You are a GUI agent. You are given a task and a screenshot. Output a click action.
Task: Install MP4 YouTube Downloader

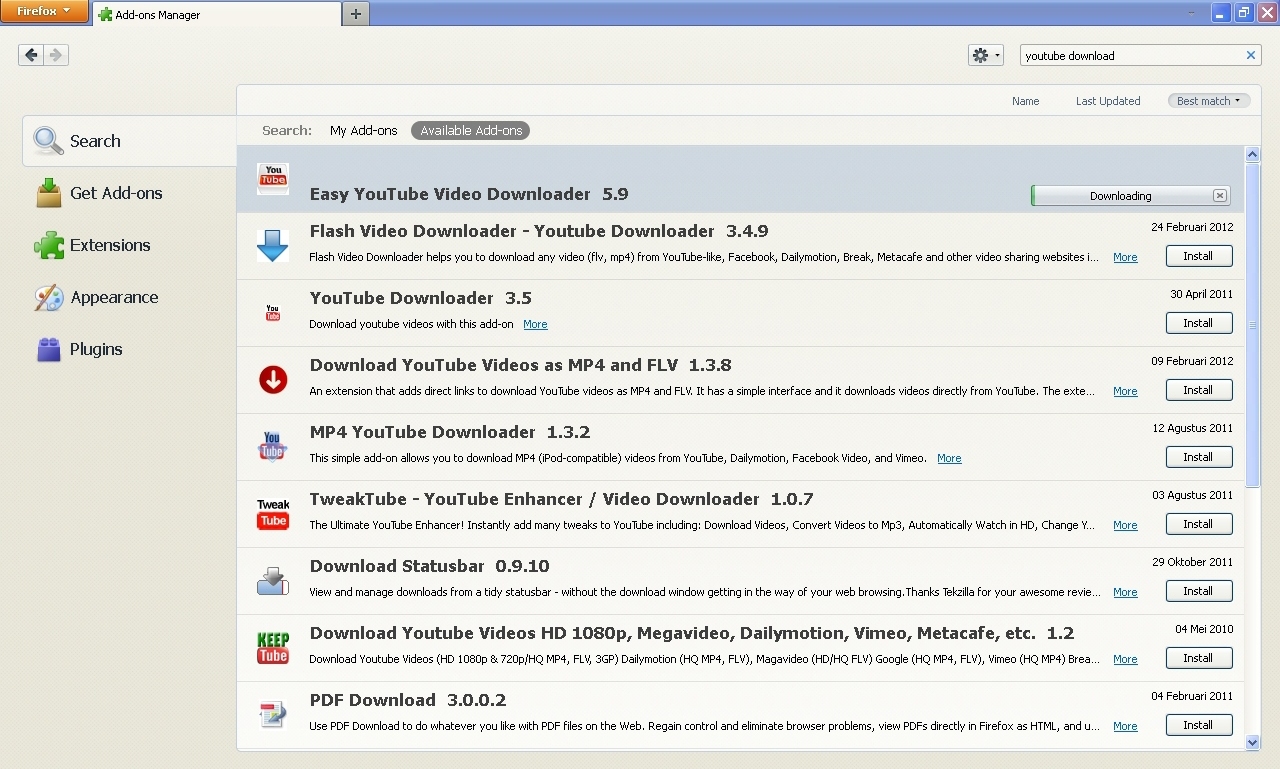click(1199, 457)
